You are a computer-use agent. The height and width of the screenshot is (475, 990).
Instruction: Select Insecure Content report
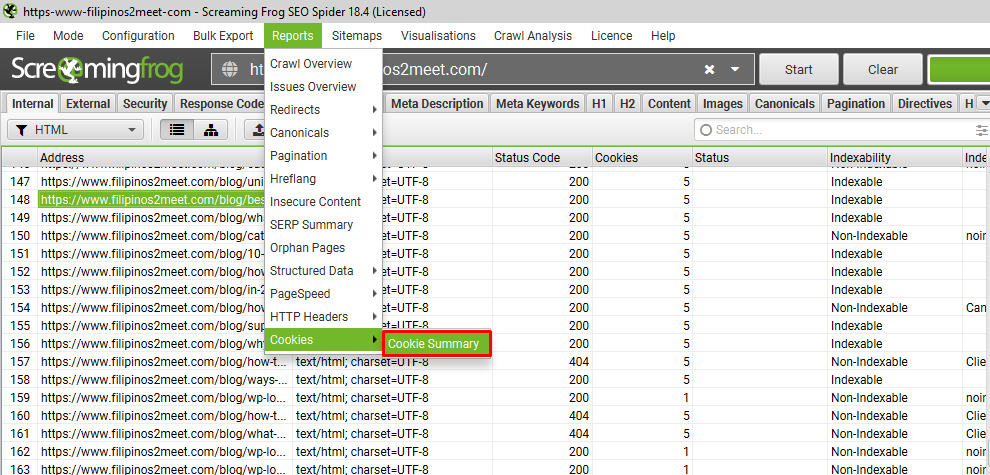323,201
